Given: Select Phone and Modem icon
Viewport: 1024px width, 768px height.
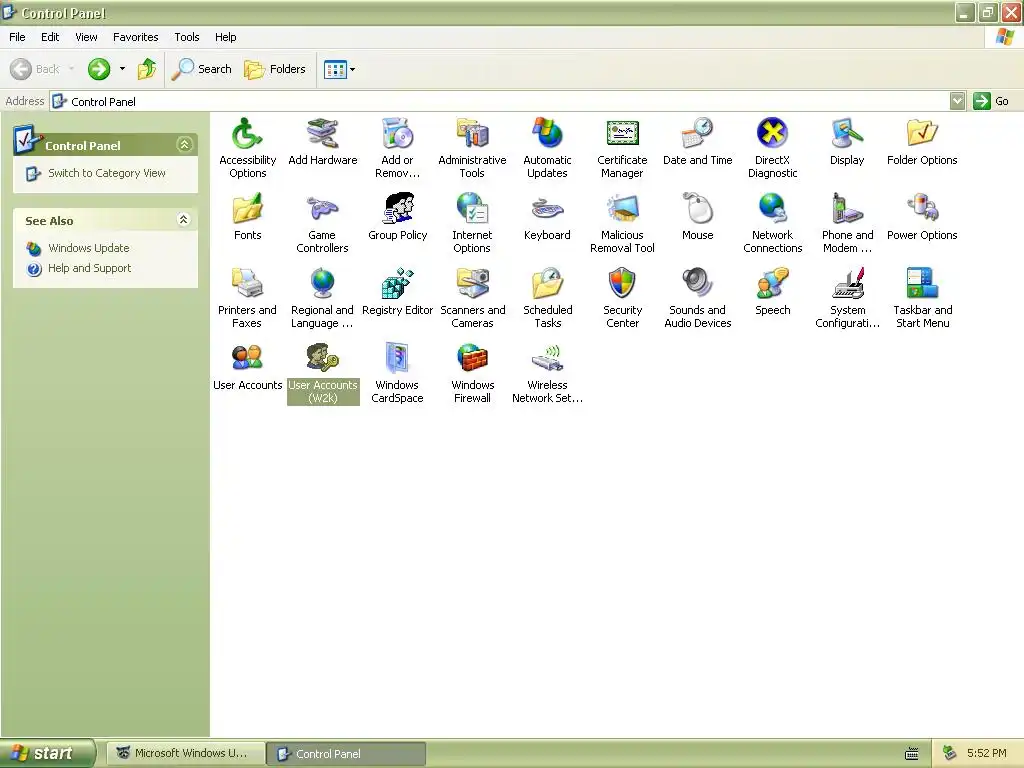Looking at the screenshot, I should pos(847,209).
